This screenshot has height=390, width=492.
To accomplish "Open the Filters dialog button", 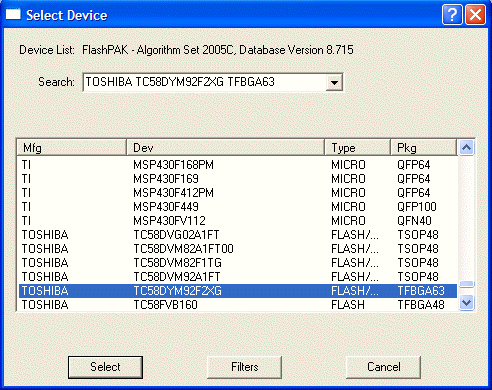I will click(244, 367).
